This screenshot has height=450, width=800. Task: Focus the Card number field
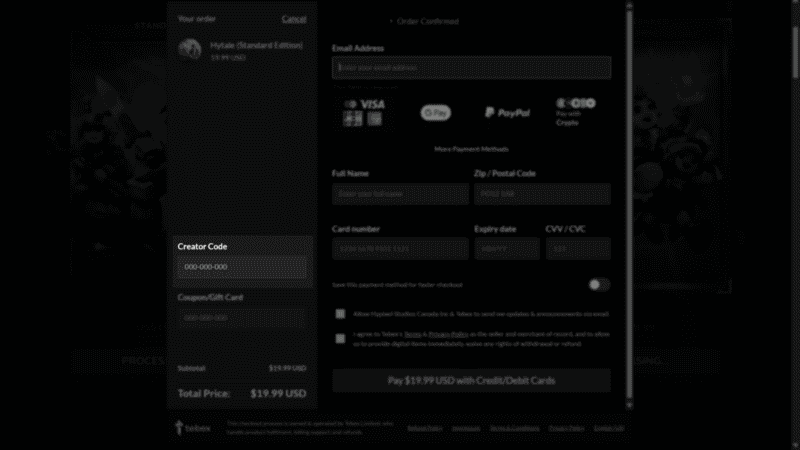[400, 249]
